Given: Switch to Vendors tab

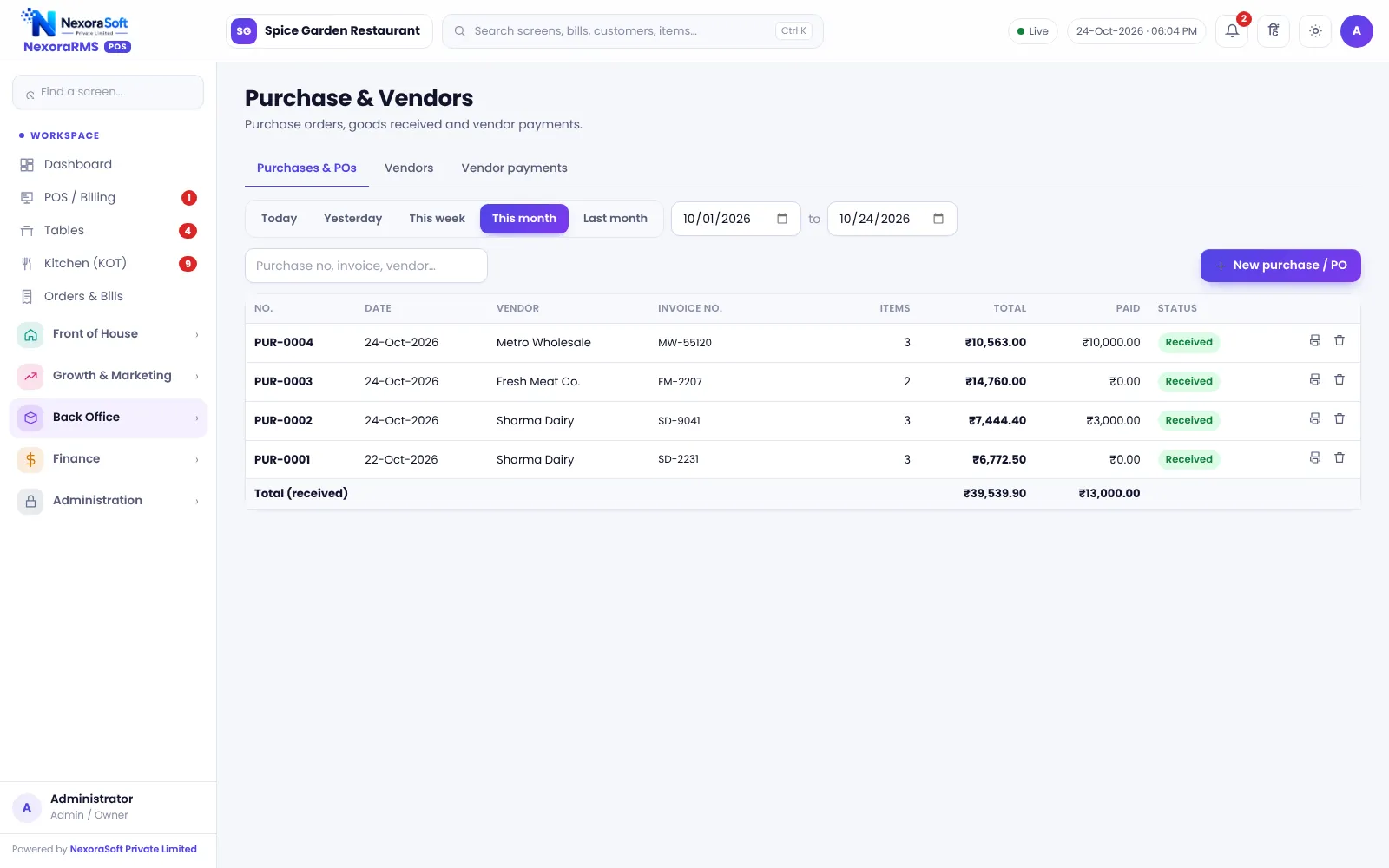Looking at the screenshot, I should (409, 168).
